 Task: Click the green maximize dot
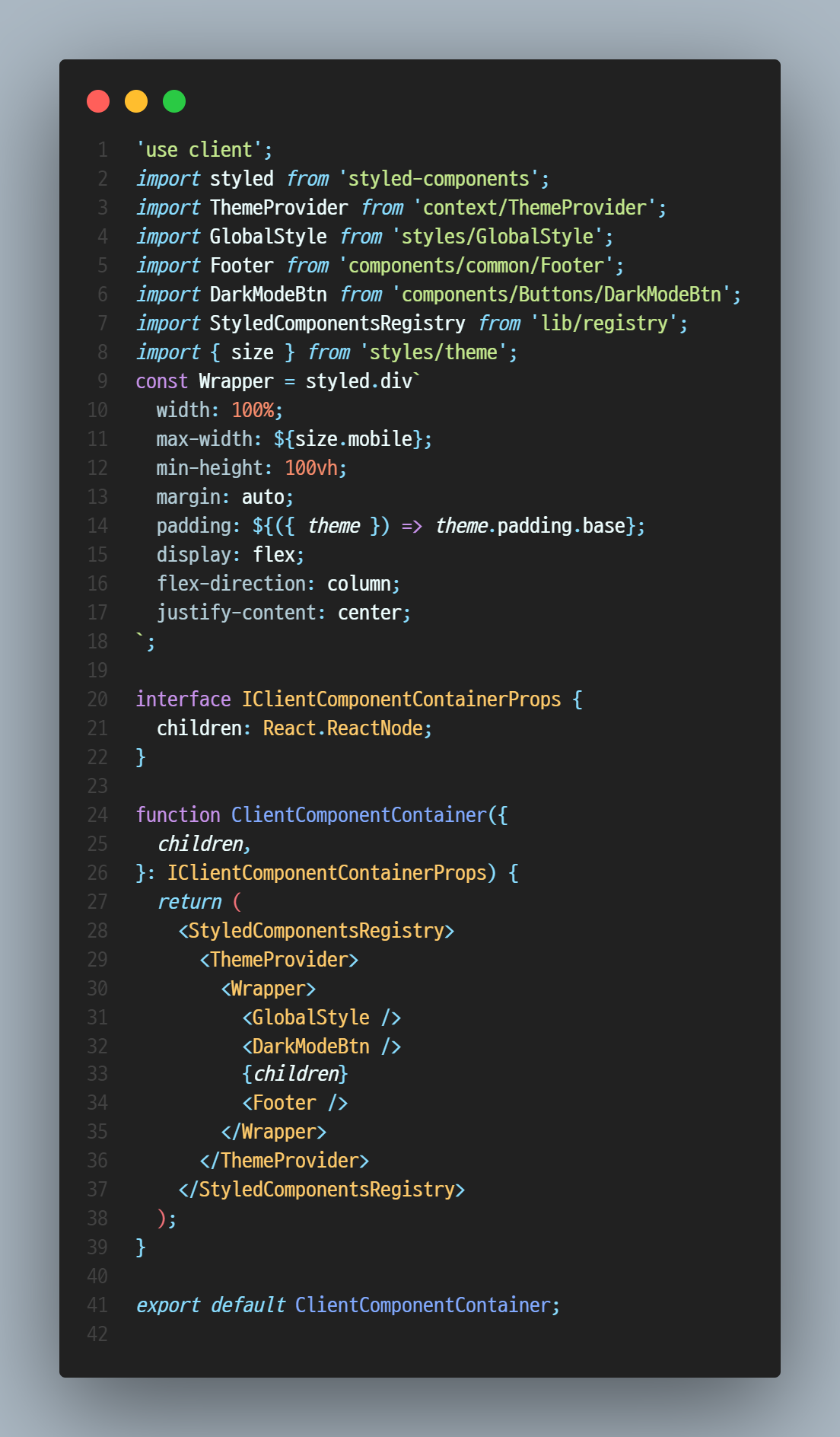(174, 101)
